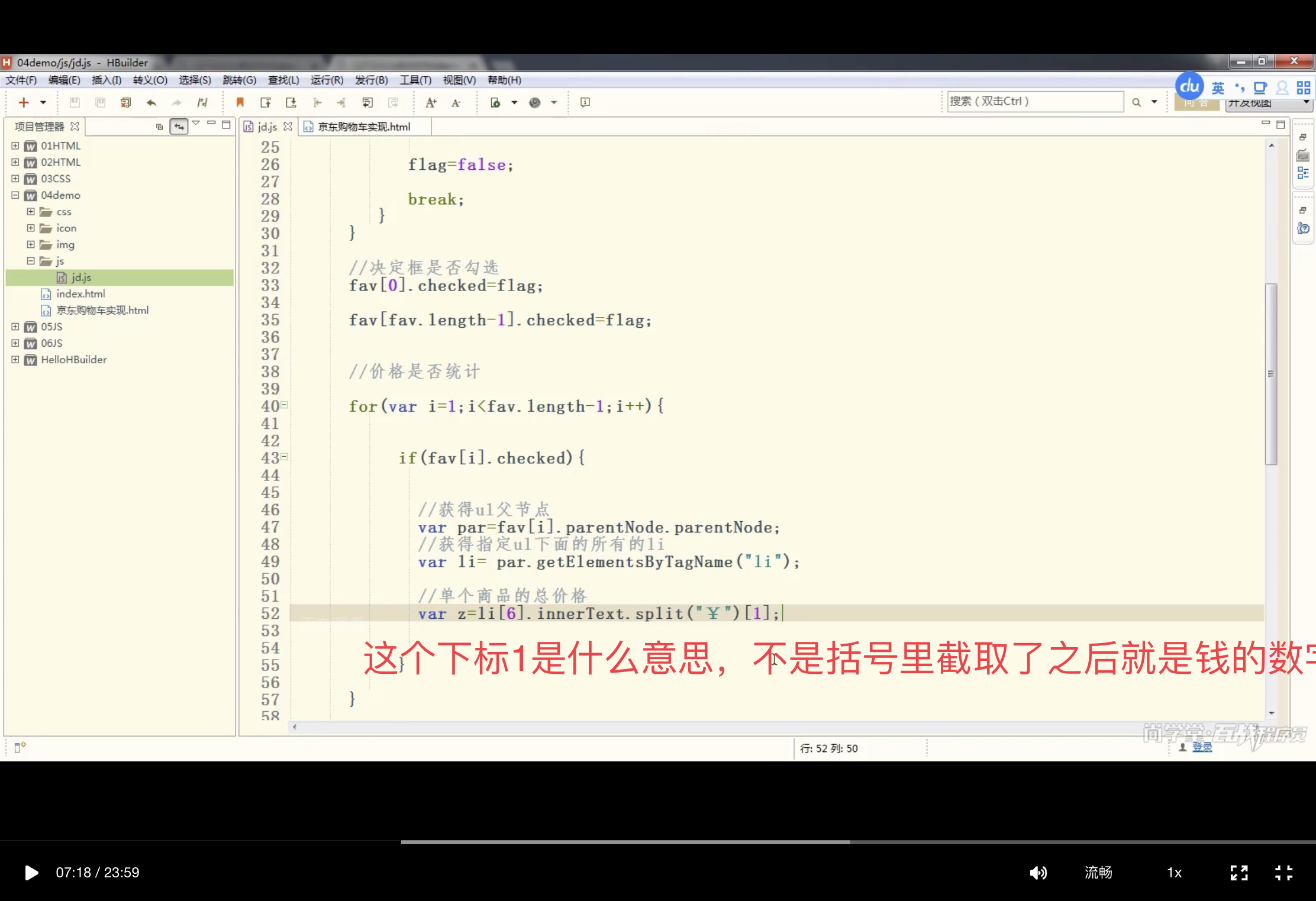
Task: Toggle the word wrap icon
Action: (367, 102)
